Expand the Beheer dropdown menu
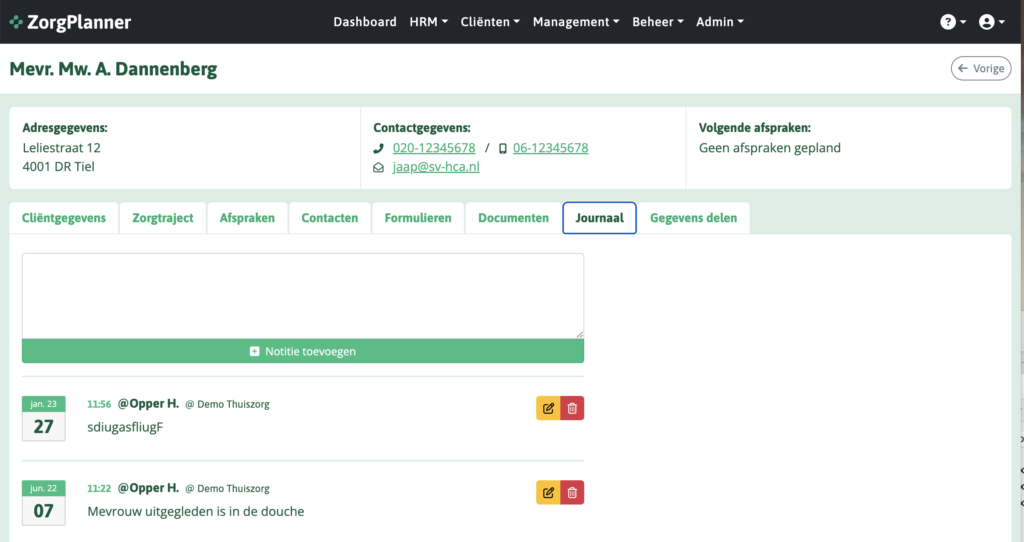This screenshot has width=1024, height=542. [x=658, y=22]
